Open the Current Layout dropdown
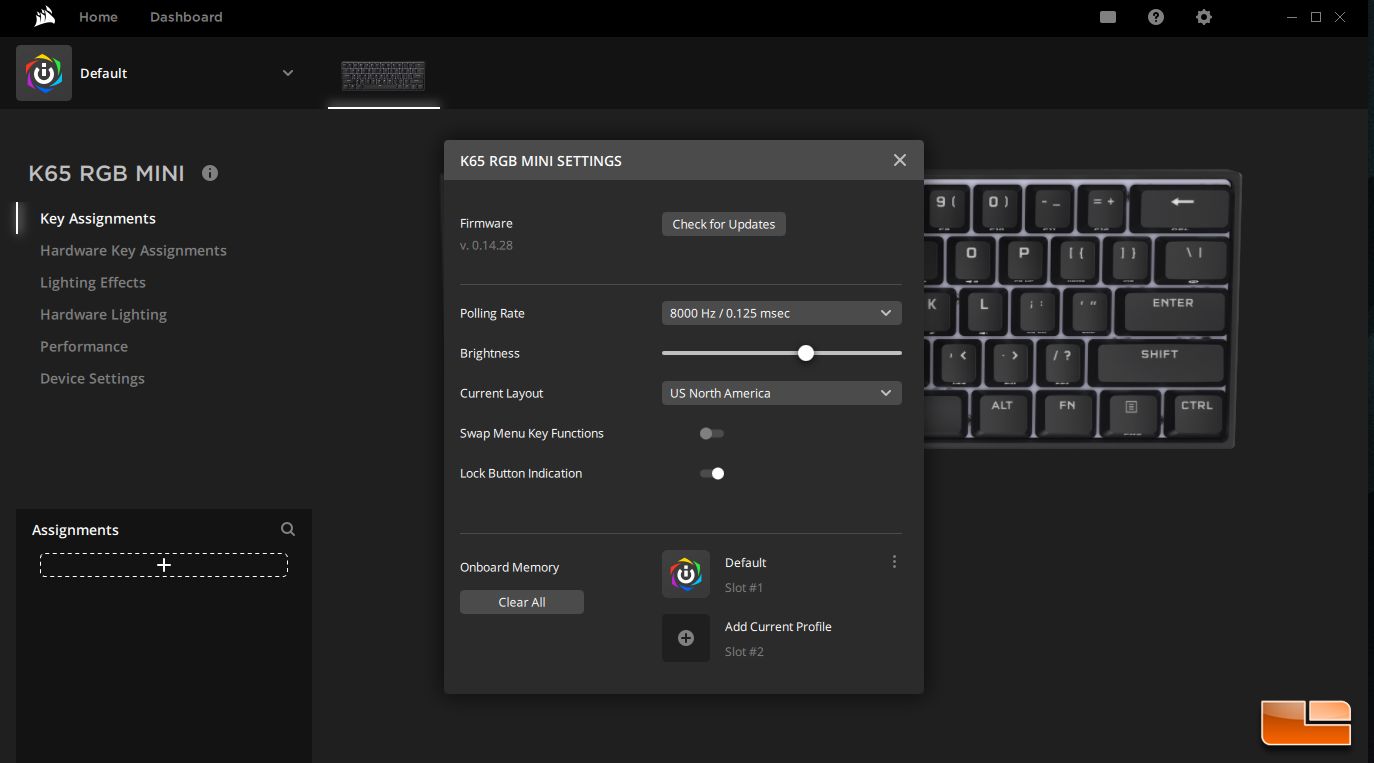This screenshot has width=1374, height=763. tap(782, 393)
